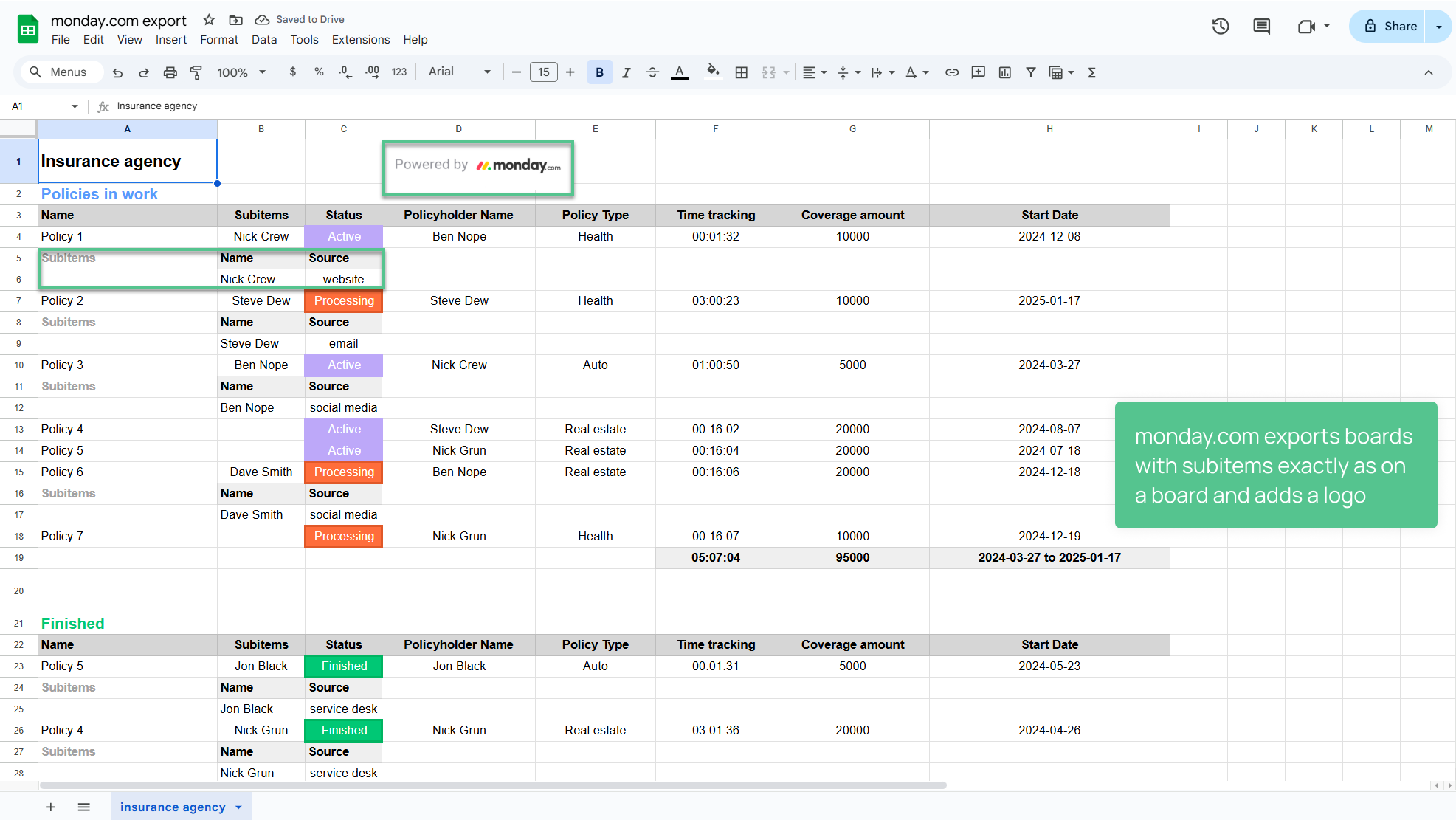
Task: Open version history with the clock icon
Action: click(1221, 27)
